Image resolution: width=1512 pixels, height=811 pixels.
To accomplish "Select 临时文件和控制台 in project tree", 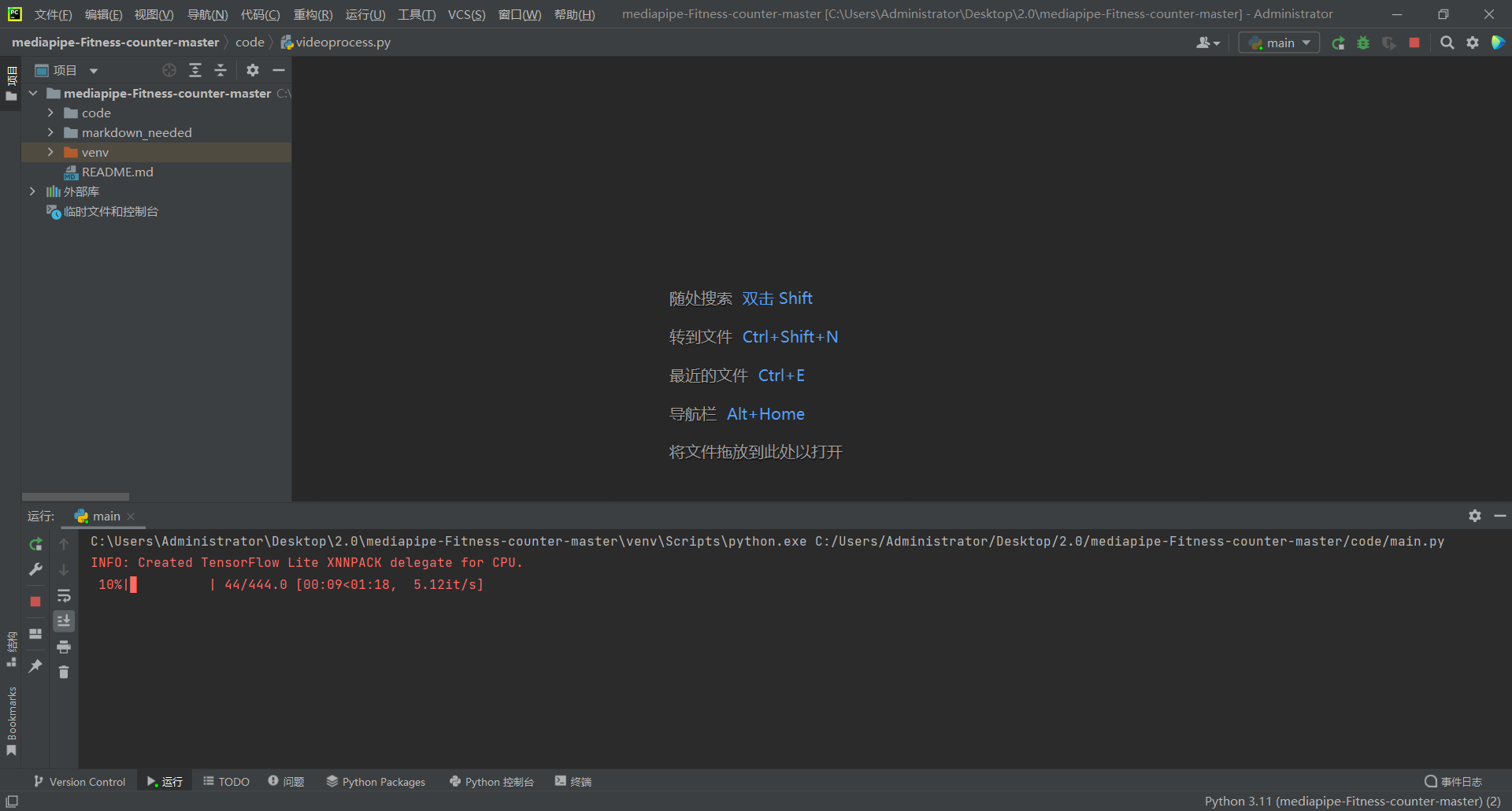I will coord(111,211).
